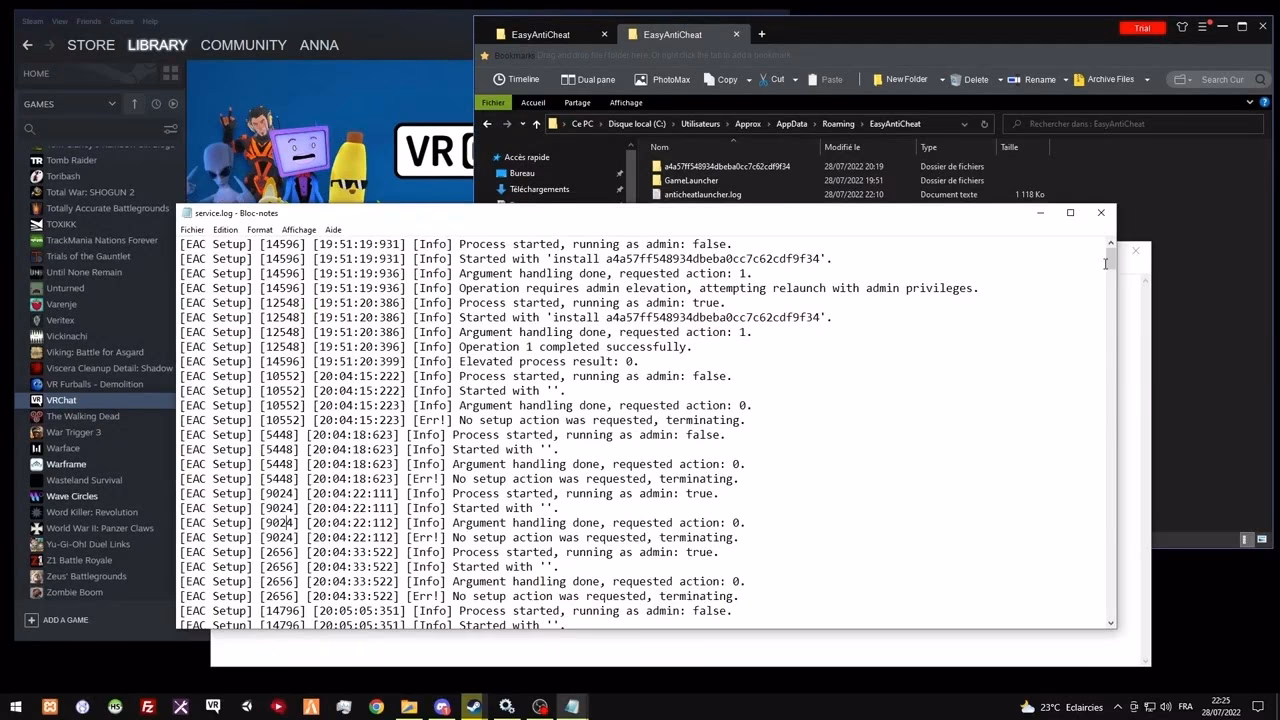The width and height of the screenshot is (1280, 720).
Task: Click the Rename toolbar button
Action: (1032, 79)
